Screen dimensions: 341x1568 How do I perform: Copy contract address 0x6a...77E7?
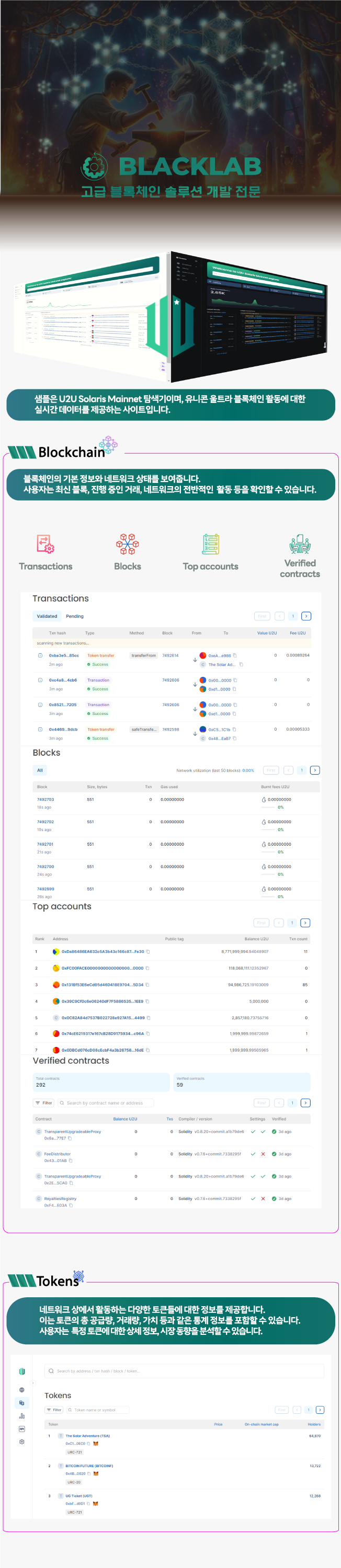point(70,1138)
